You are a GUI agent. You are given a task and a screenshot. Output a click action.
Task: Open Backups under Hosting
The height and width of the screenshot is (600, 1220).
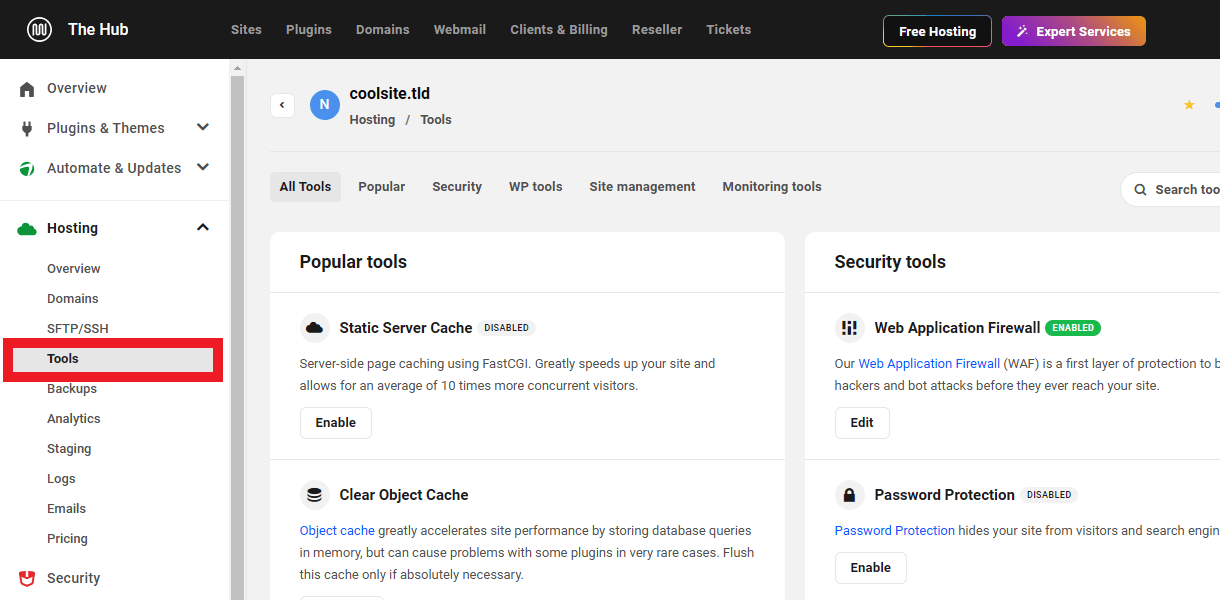[72, 389]
